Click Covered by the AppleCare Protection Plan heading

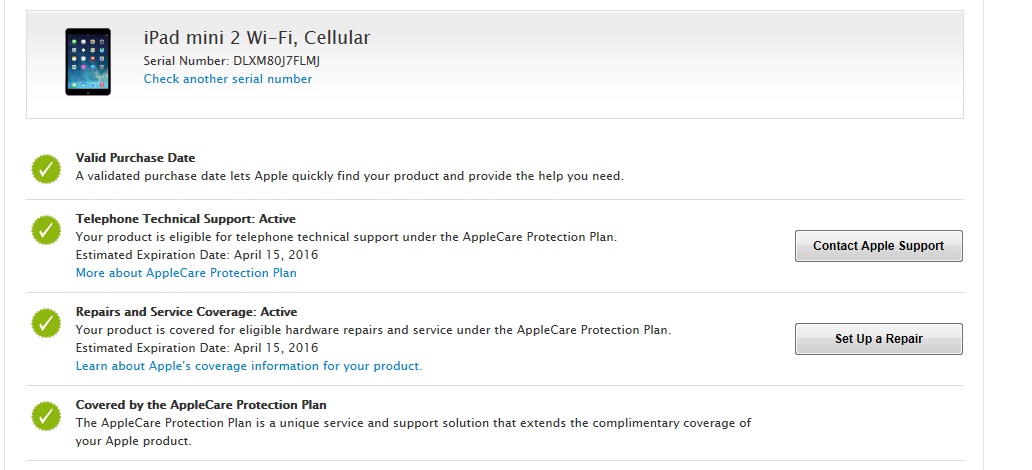pyautogui.click(x=201, y=405)
